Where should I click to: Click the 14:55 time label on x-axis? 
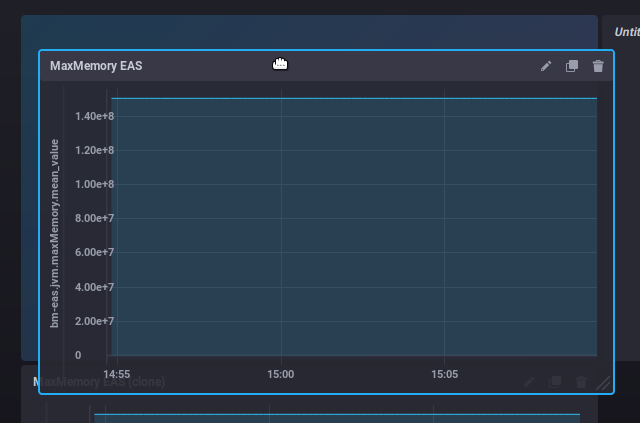118,374
